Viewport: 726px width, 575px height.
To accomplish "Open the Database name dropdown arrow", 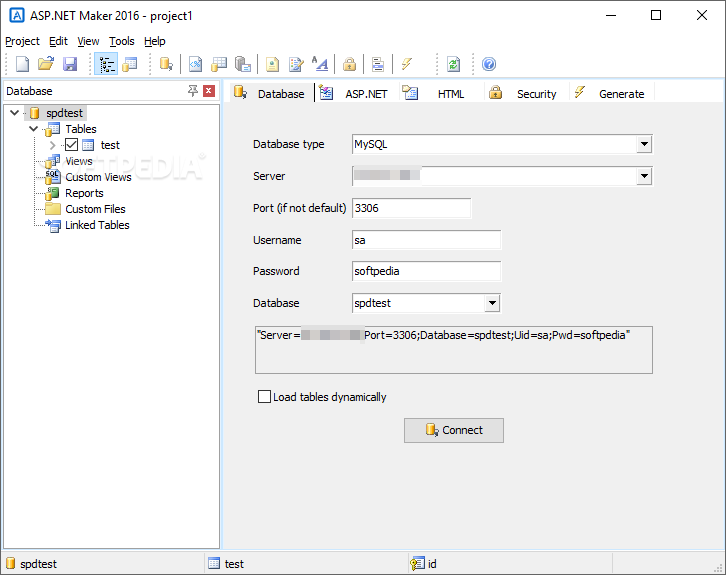I will pyautogui.click(x=492, y=303).
